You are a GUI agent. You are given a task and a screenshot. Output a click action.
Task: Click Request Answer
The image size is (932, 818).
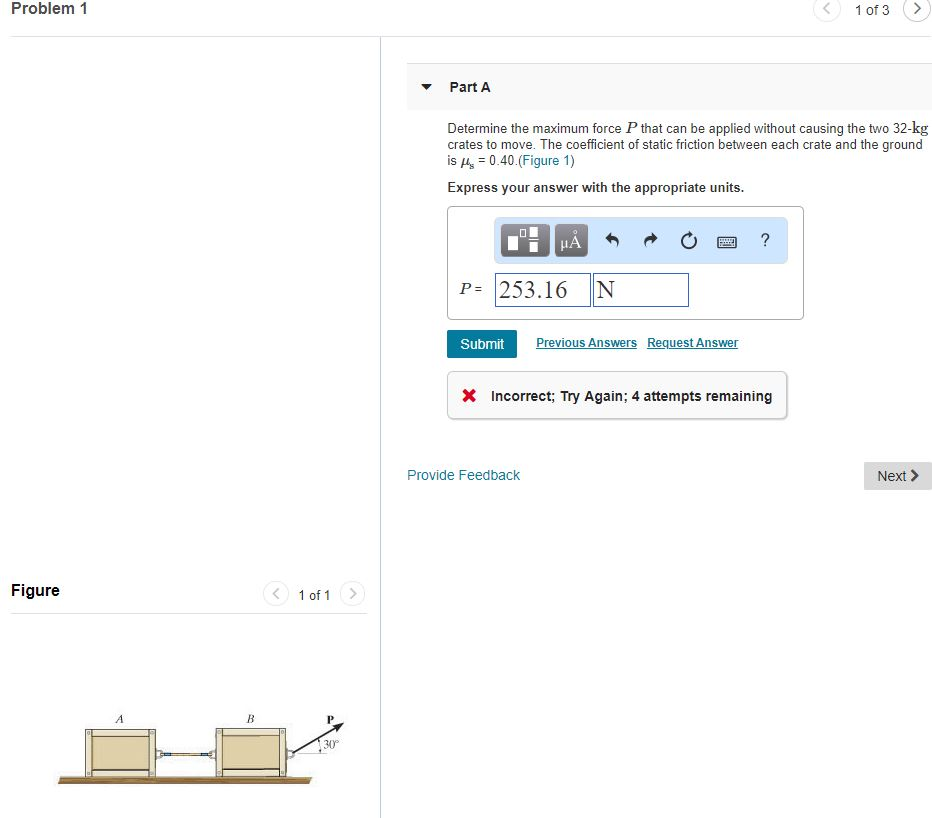point(692,342)
